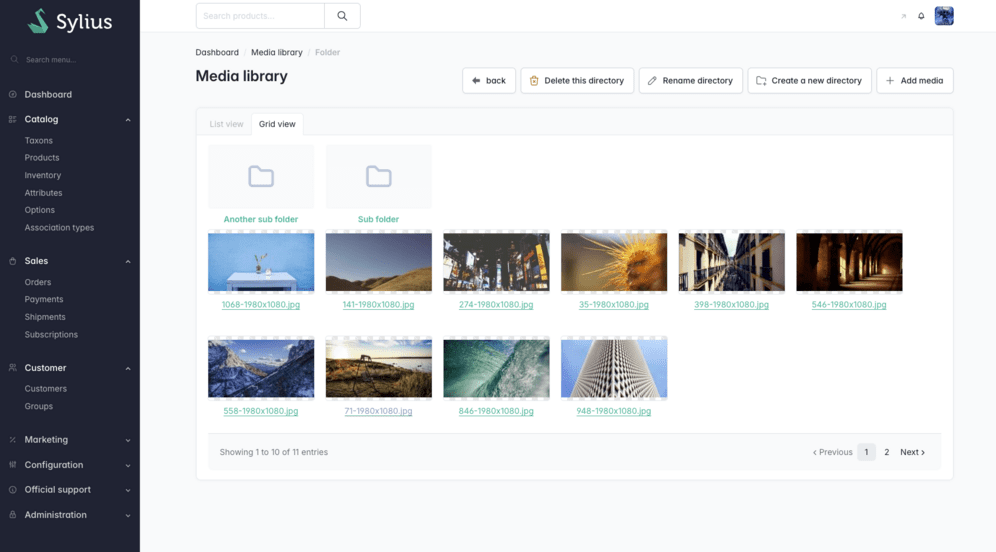Open 71-1980x1080.jpg file link
The image size is (996, 552).
379,411
